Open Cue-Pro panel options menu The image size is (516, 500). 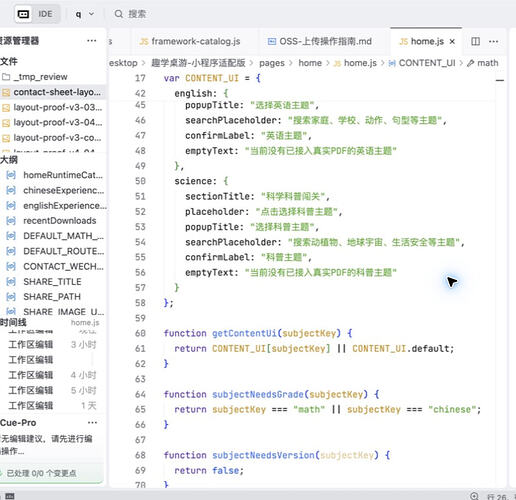[x=92, y=423]
